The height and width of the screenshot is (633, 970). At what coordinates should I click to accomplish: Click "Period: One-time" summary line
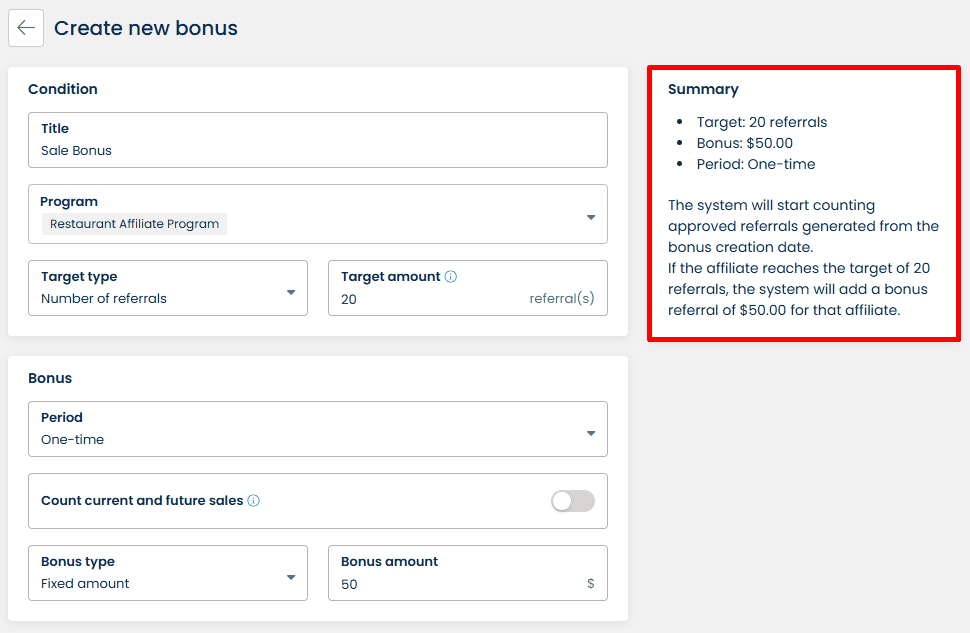pyautogui.click(x=756, y=164)
